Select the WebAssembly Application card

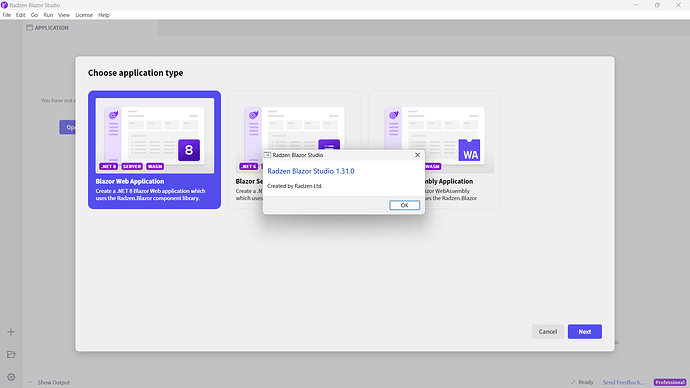(x=435, y=150)
